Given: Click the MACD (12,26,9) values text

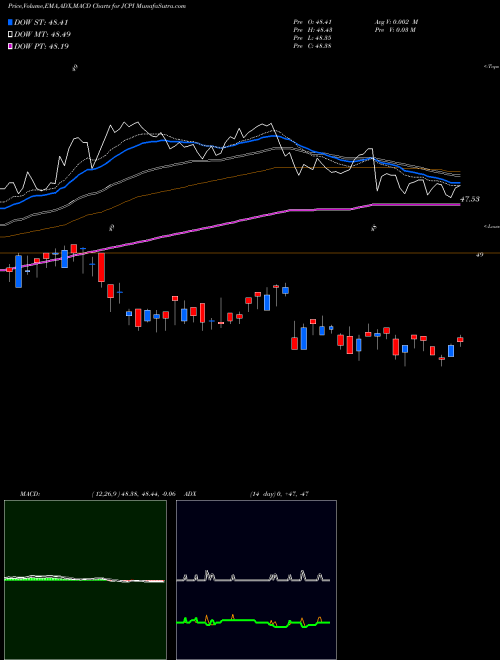Looking at the screenshot, I should tap(133, 494).
